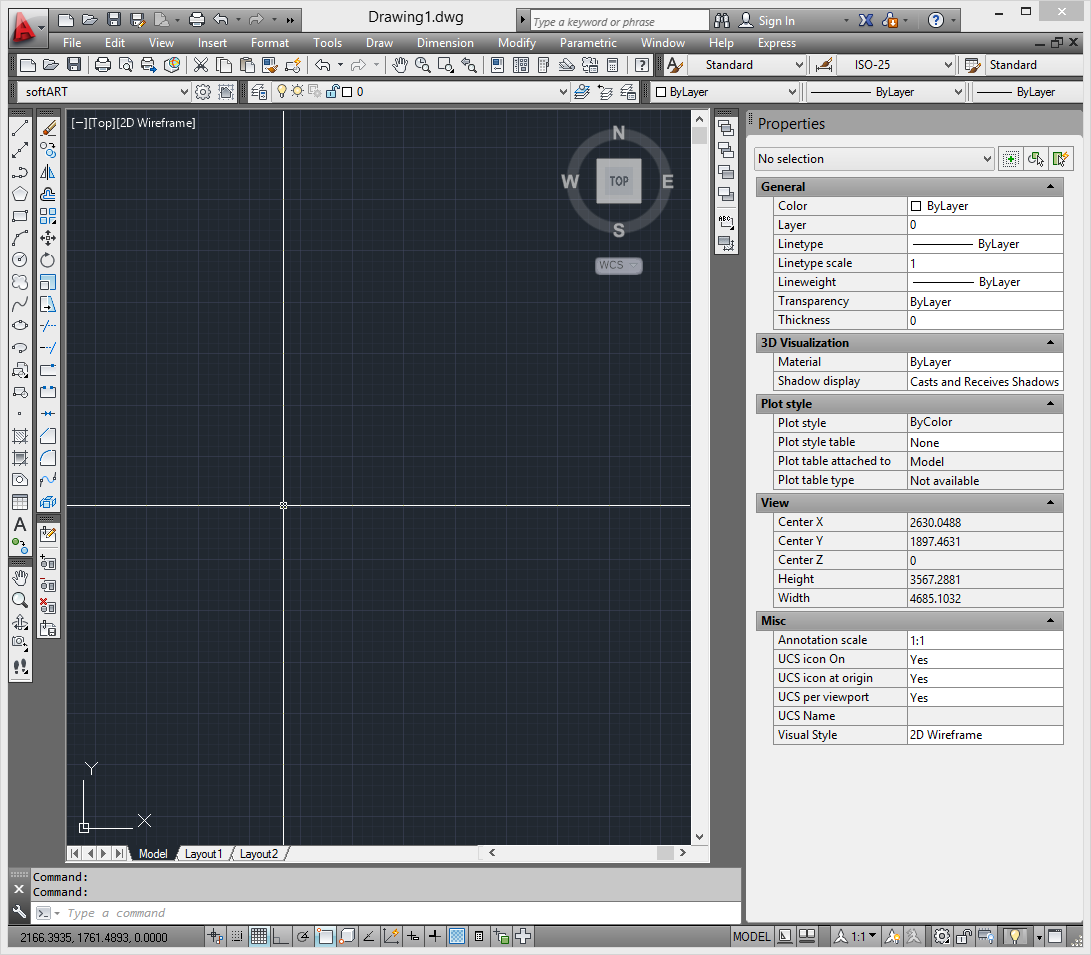This screenshot has height=955, width=1091.
Task: Activate the Pan hand in standard toolbar
Action: pos(399,65)
